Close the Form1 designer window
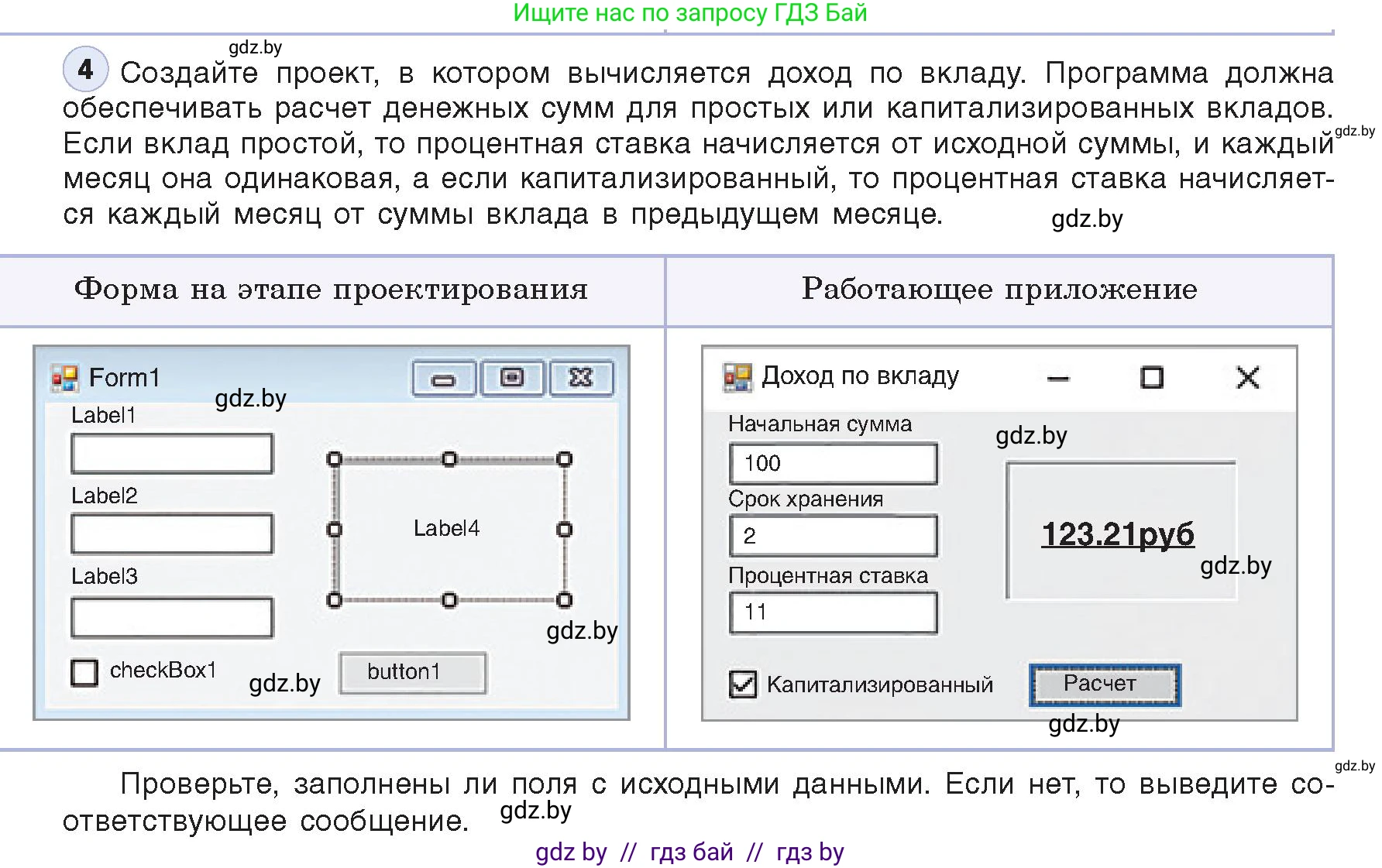 (581, 378)
